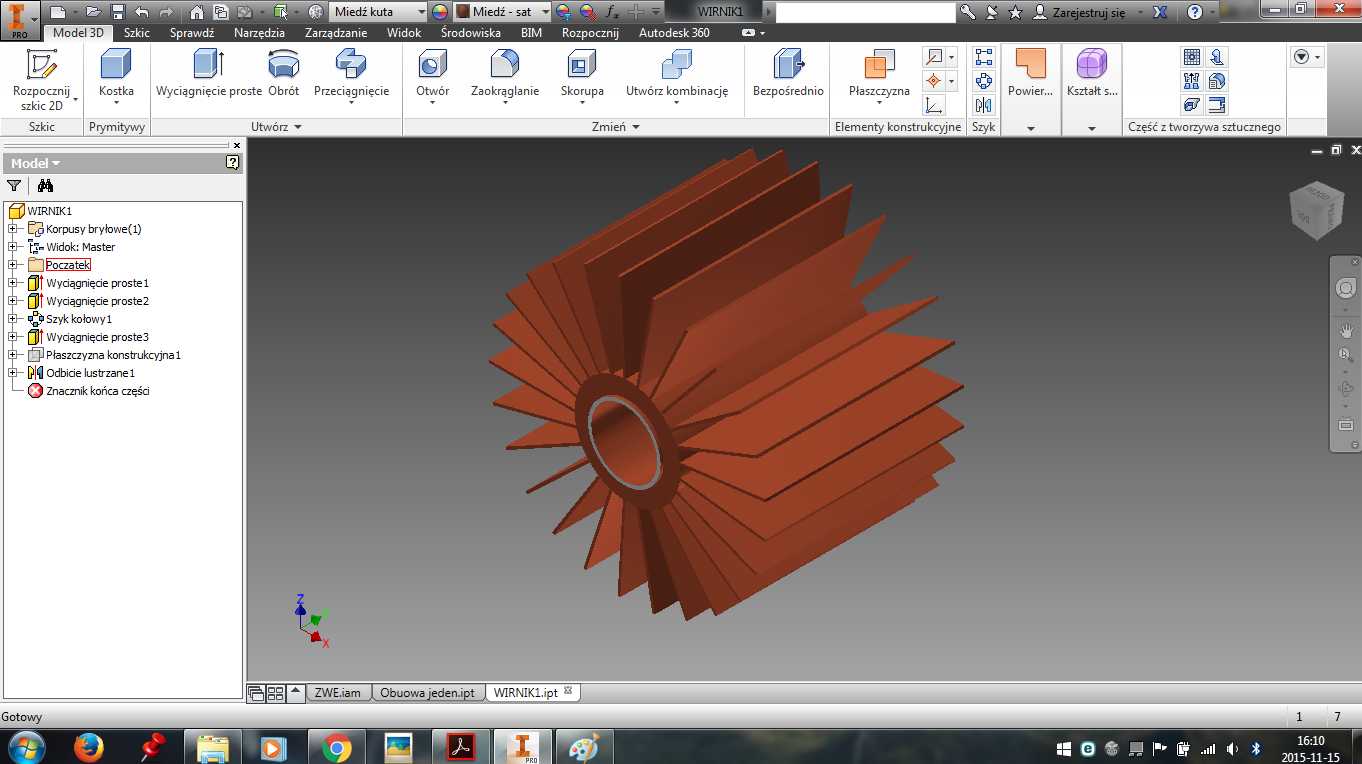This screenshot has width=1362, height=764.
Task: Choose the Wyciągnięcie proste extrude tool
Action: (209, 75)
